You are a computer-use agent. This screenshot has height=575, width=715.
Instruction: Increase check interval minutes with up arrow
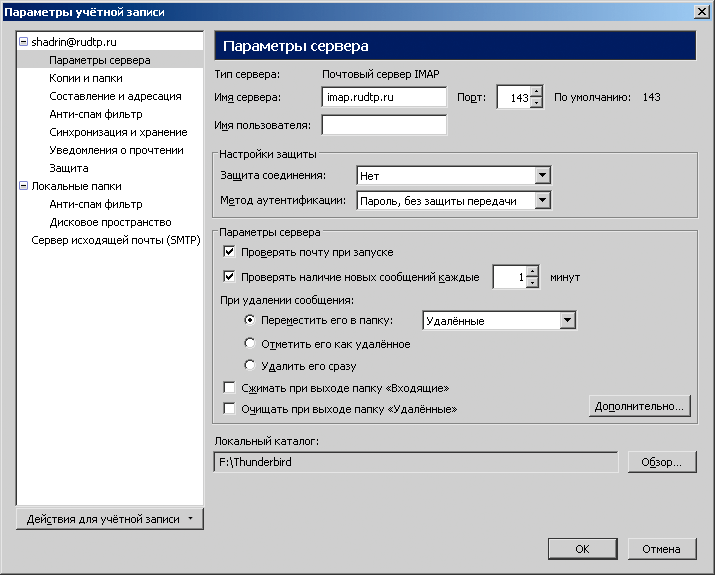tap(533, 271)
